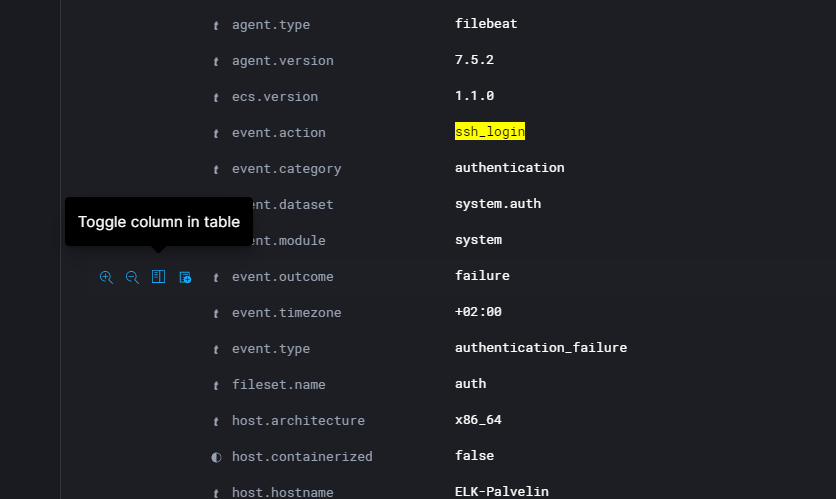
Task: Click the failure value of event.outcome
Action: point(482,276)
